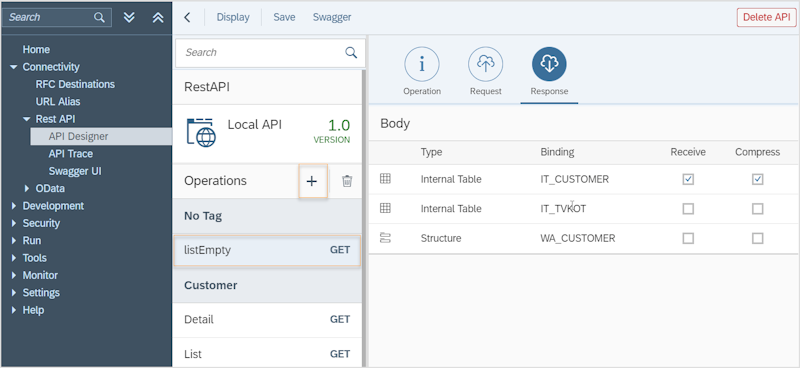Screen dimensions: 800x368
Task: Click the Save toolbar button
Action: pos(284,17)
